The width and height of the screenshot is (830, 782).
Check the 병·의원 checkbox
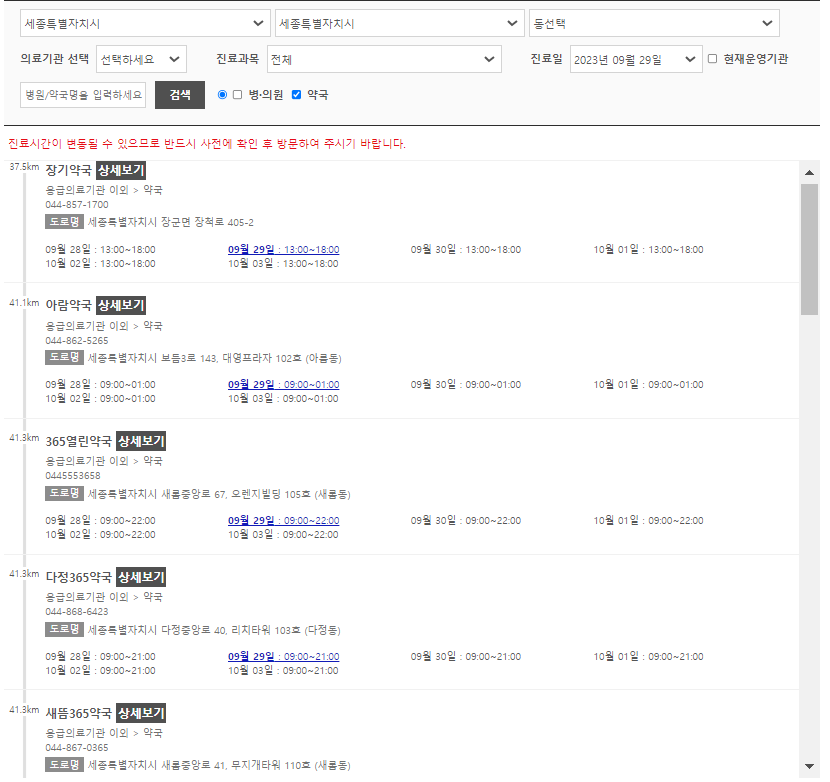[238, 95]
